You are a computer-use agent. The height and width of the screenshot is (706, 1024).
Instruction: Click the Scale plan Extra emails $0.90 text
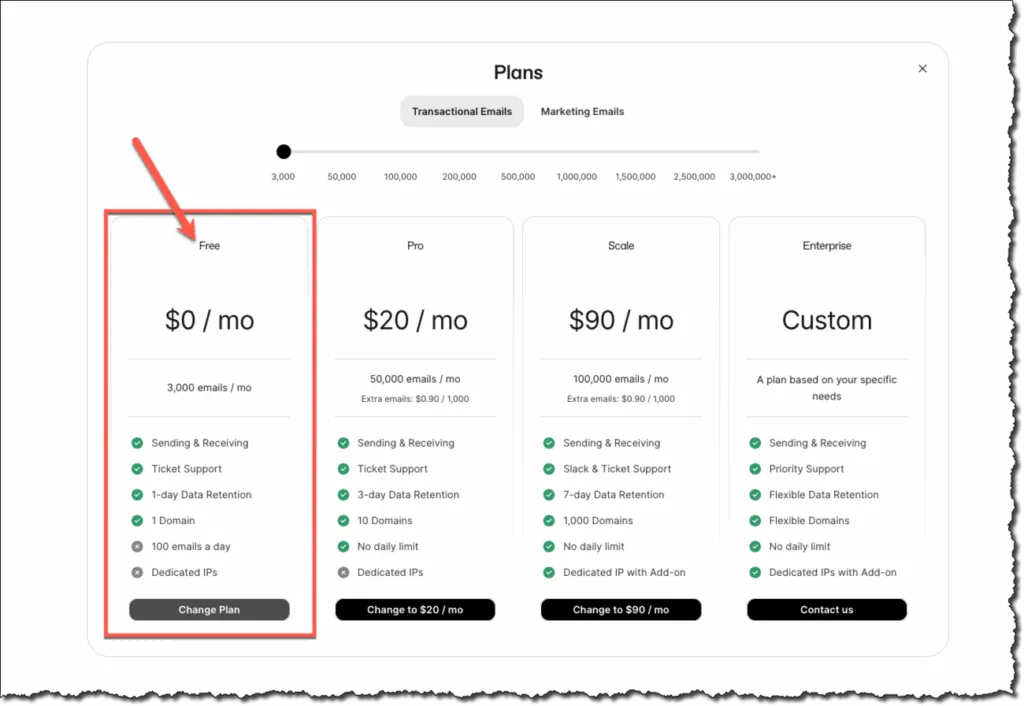coord(620,398)
